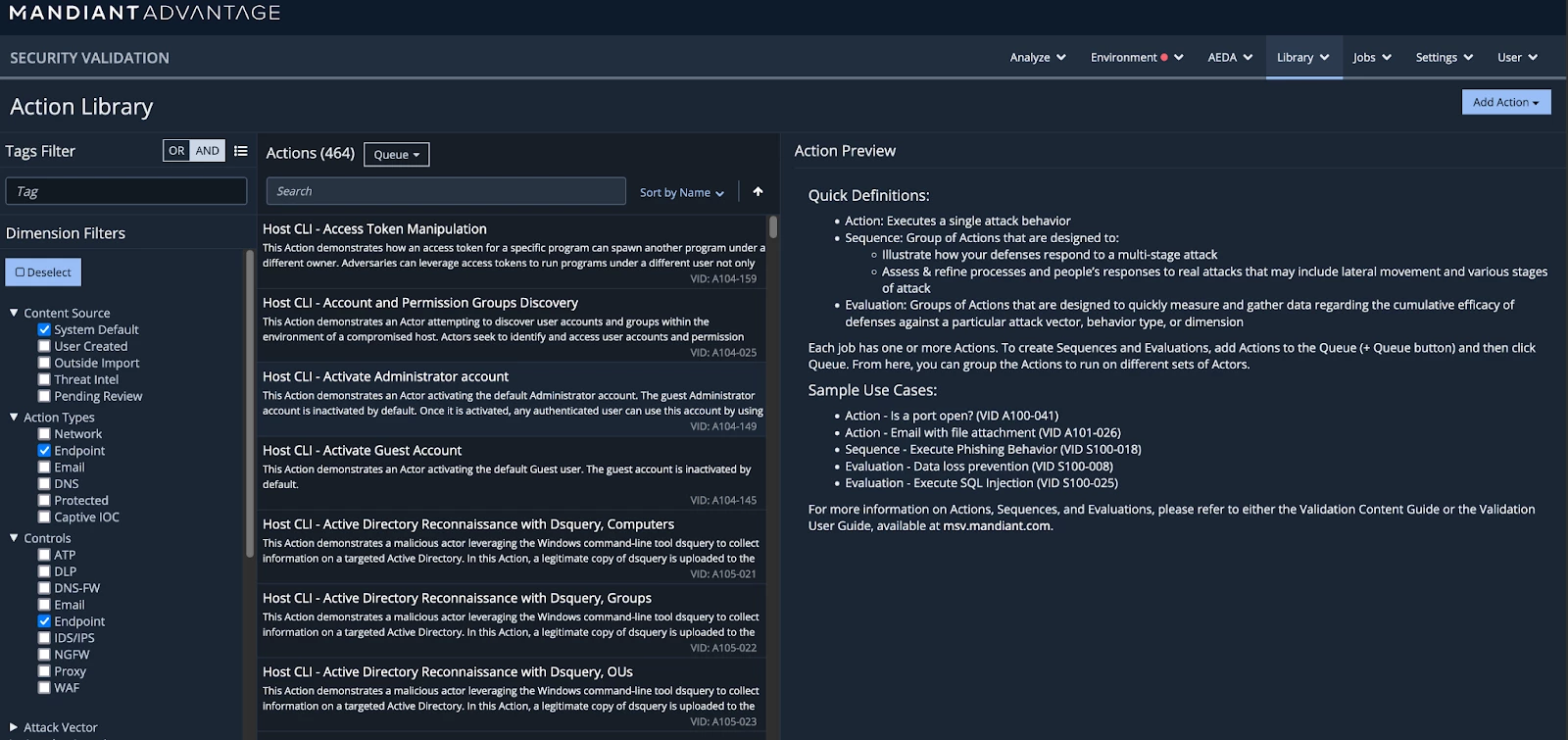This screenshot has height=740, width=1568.
Task: Collapse the Action Types group
Action: [x=14, y=417]
